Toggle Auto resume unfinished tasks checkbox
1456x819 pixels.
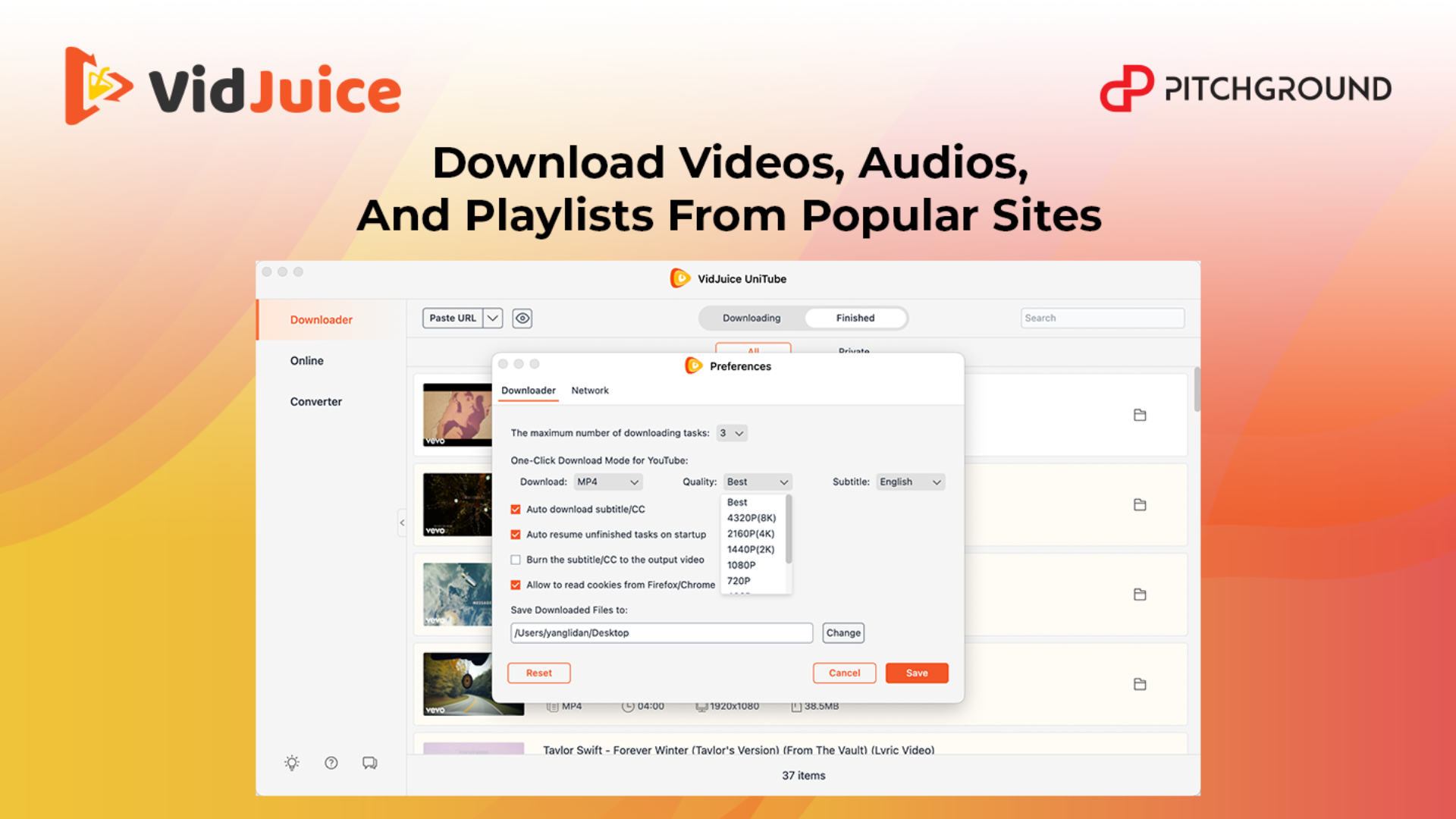click(x=515, y=533)
